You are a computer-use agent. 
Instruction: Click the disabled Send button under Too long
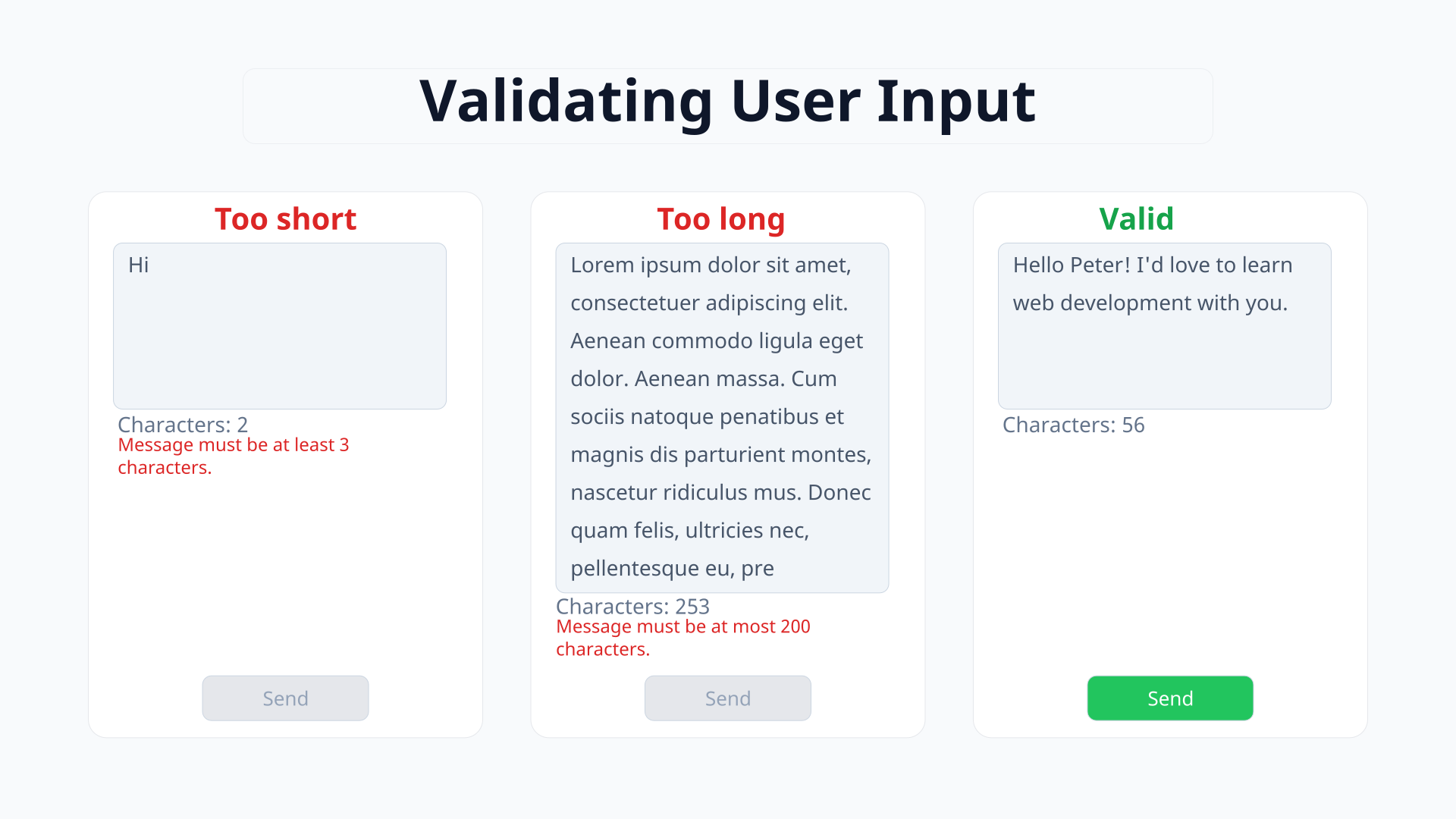click(x=727, y=698)
